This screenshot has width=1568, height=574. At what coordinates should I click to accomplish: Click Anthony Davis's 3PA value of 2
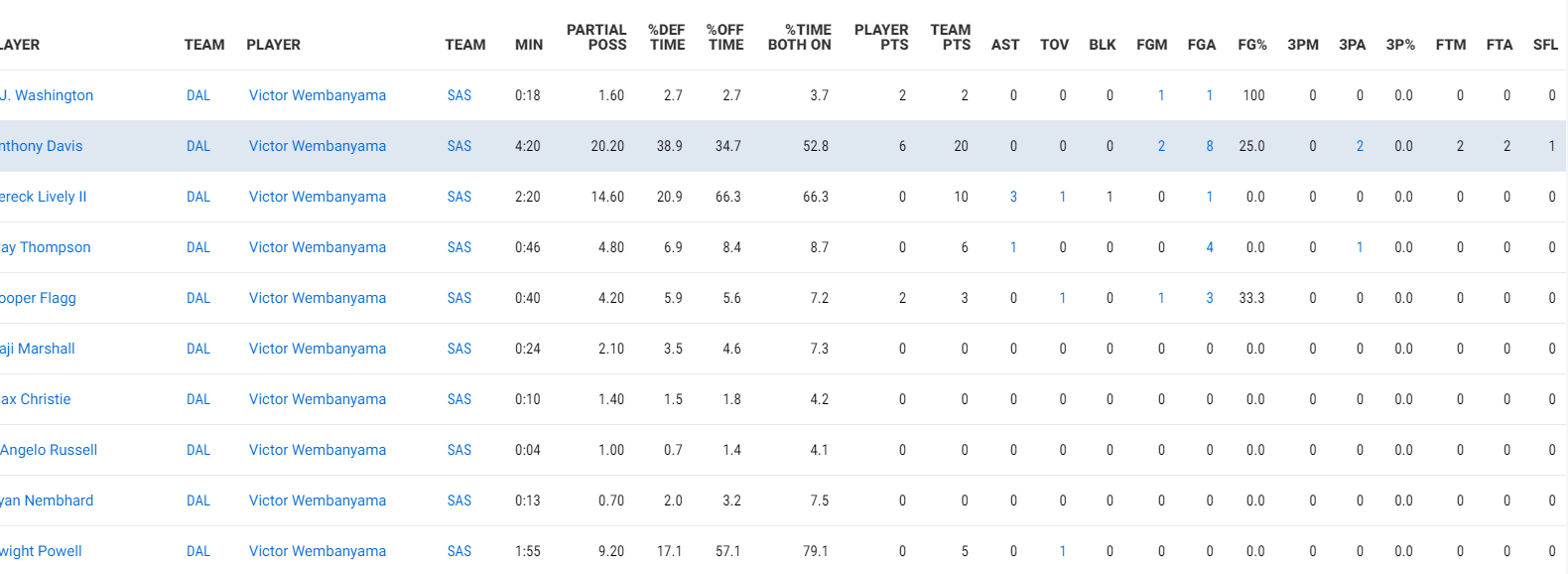click(x=1360, y=146)
